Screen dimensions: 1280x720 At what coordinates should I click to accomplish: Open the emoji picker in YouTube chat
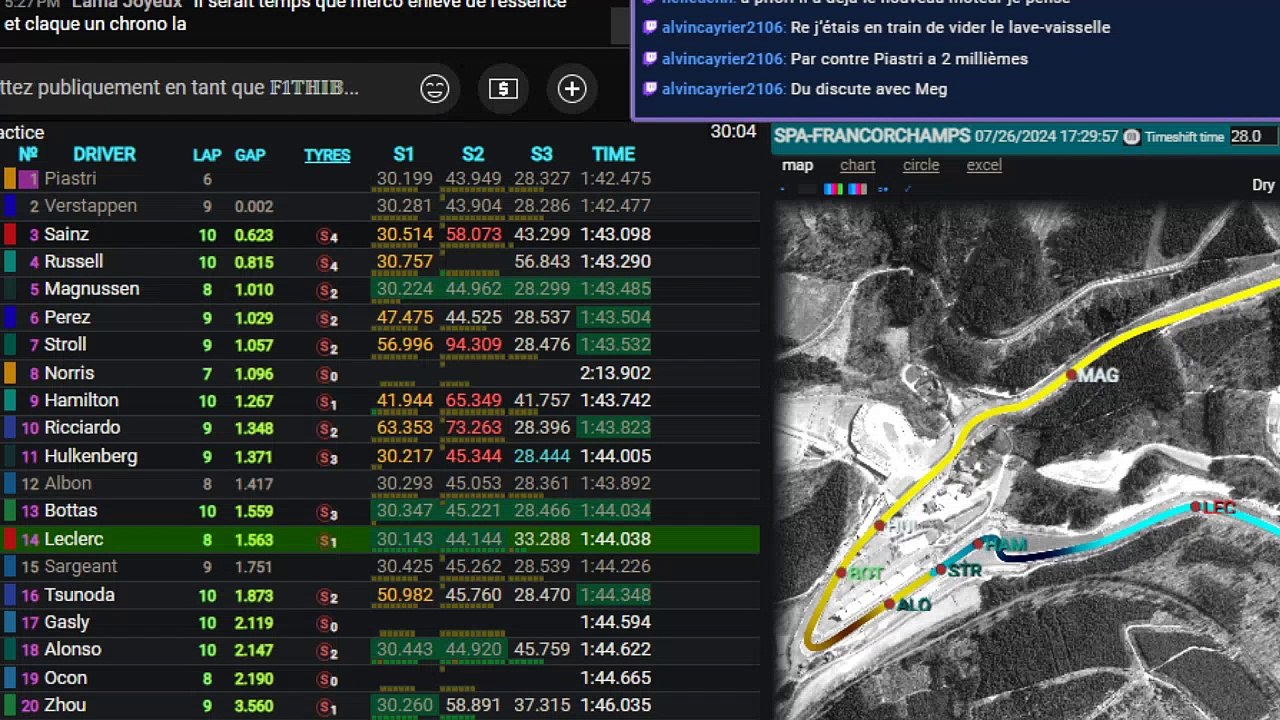(x=435, y=89)
